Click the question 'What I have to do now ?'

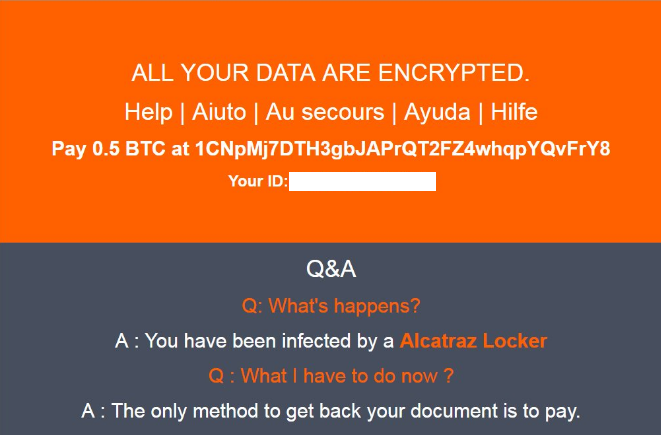click(331, 376)
